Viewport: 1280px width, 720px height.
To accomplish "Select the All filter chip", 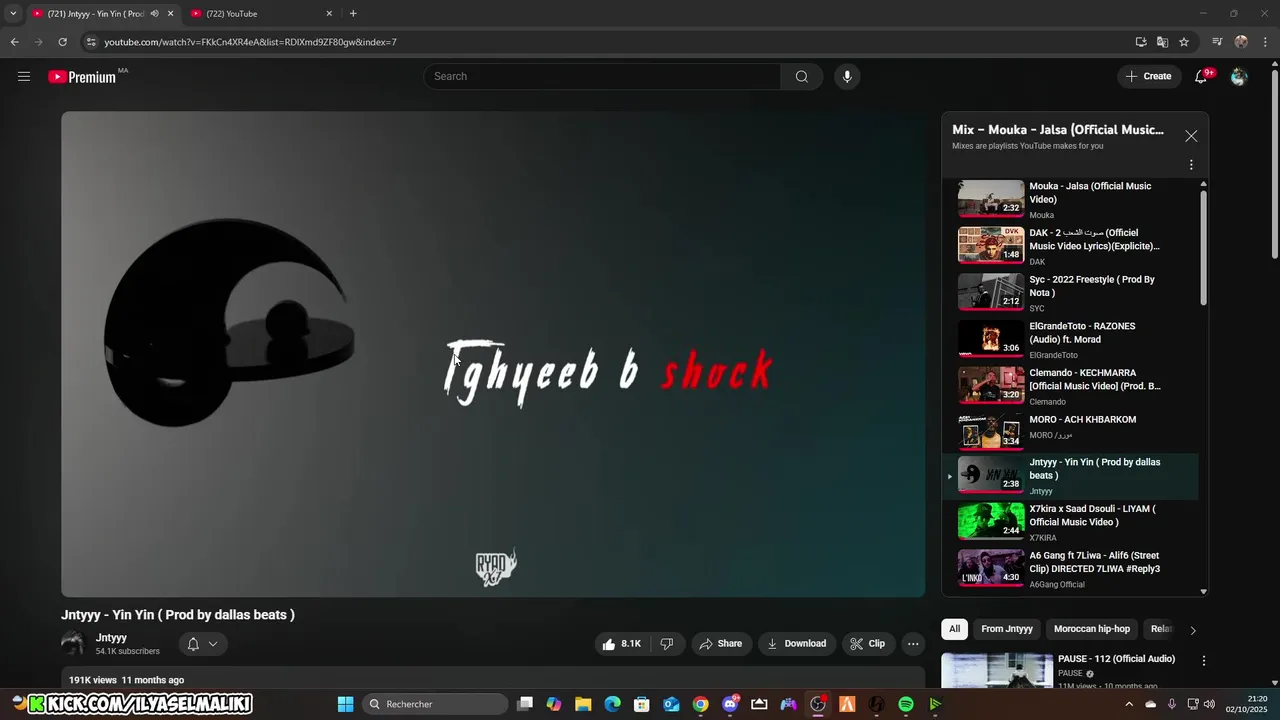I will [954, 629].
